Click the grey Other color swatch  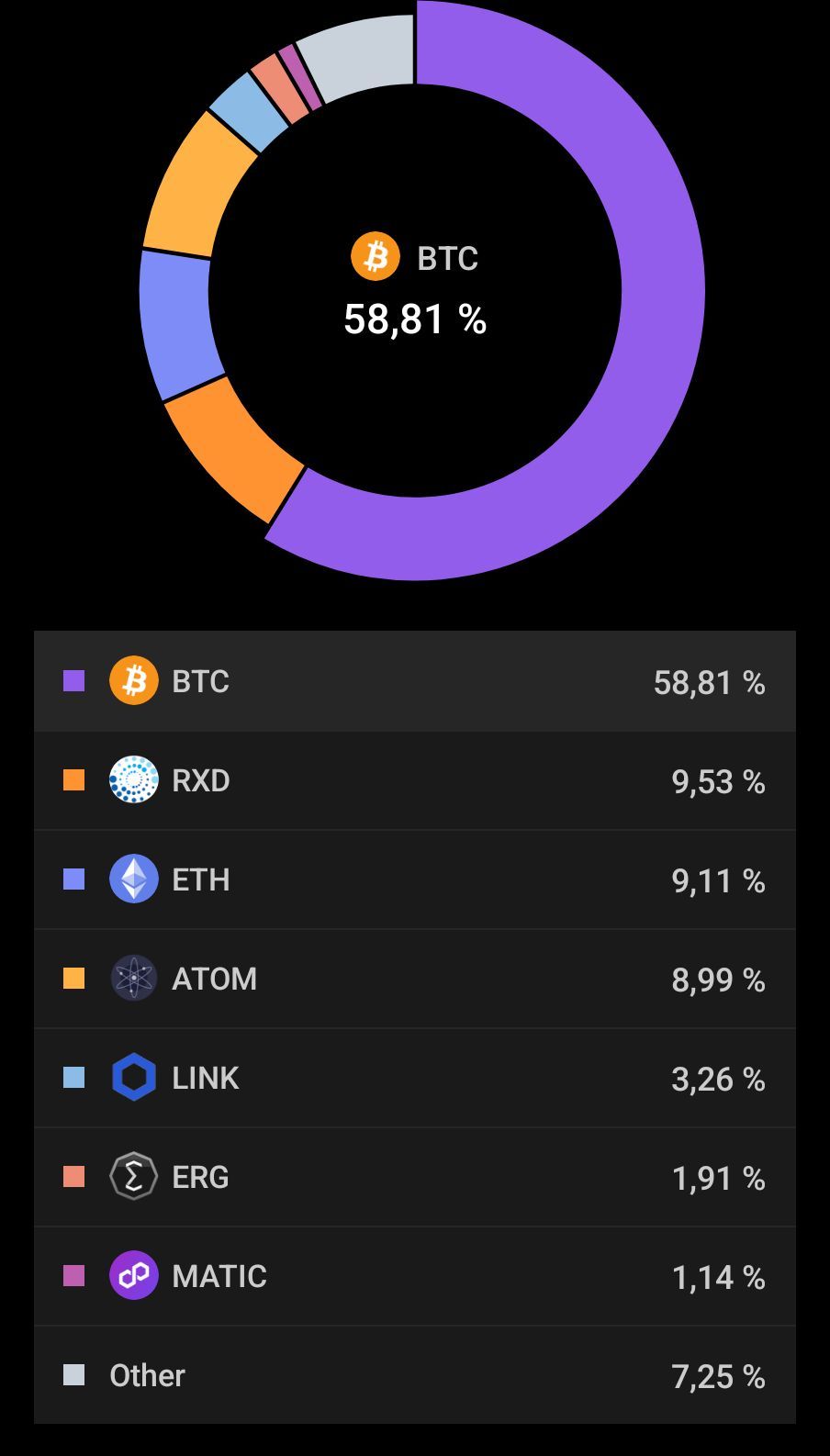73,1375
